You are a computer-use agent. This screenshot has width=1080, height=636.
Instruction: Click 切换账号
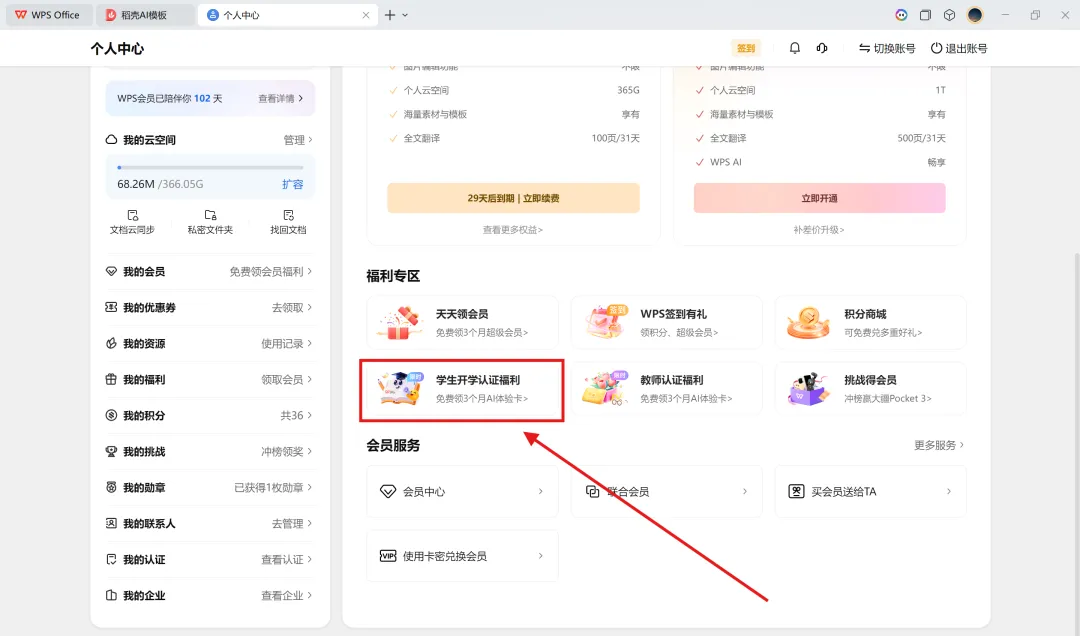[886, 48]
